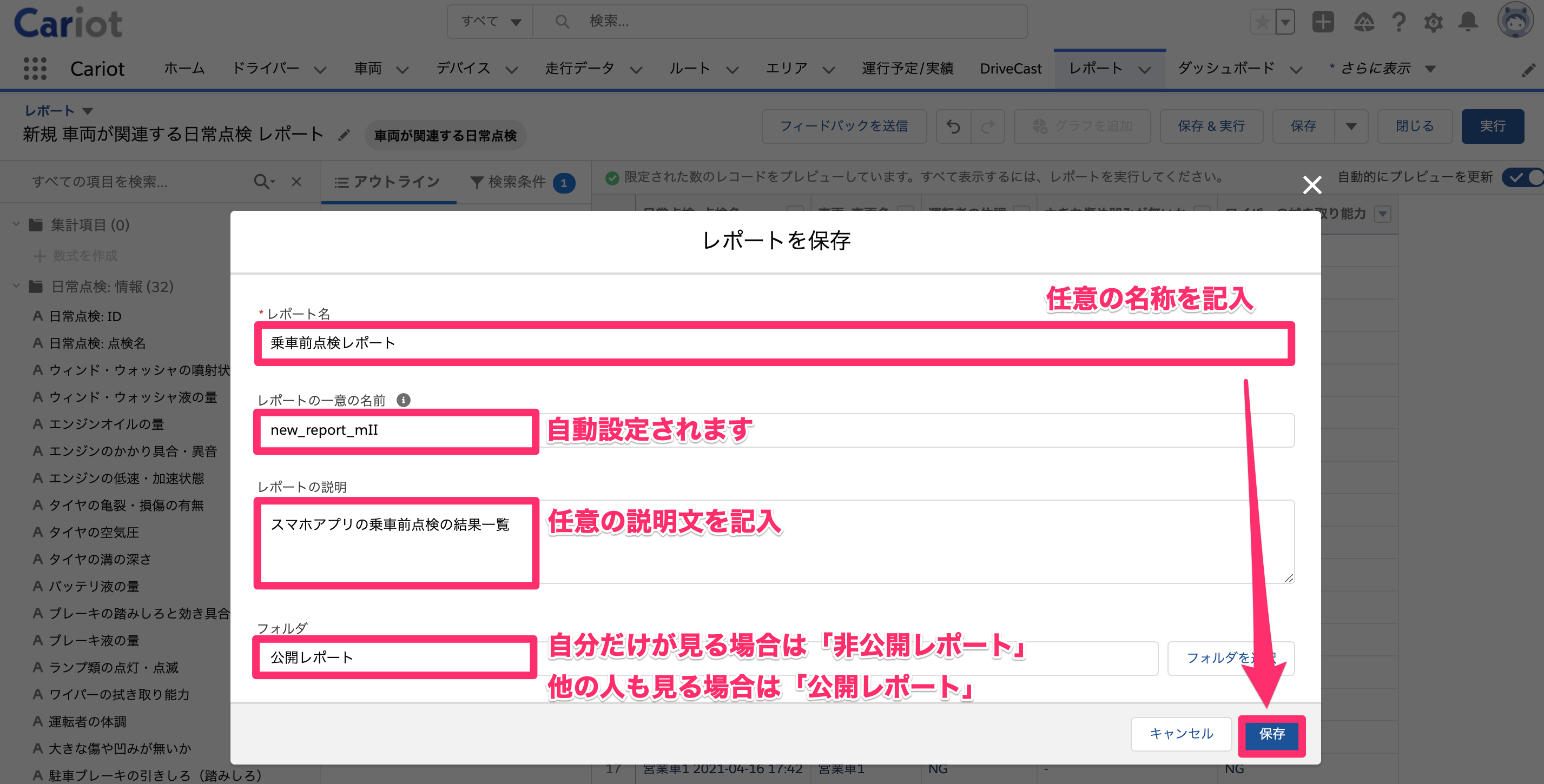1544x784 pixels.
Task: Expand the 走行データ tab chevron
Action: pyautogui.click(x=636, y=70)
